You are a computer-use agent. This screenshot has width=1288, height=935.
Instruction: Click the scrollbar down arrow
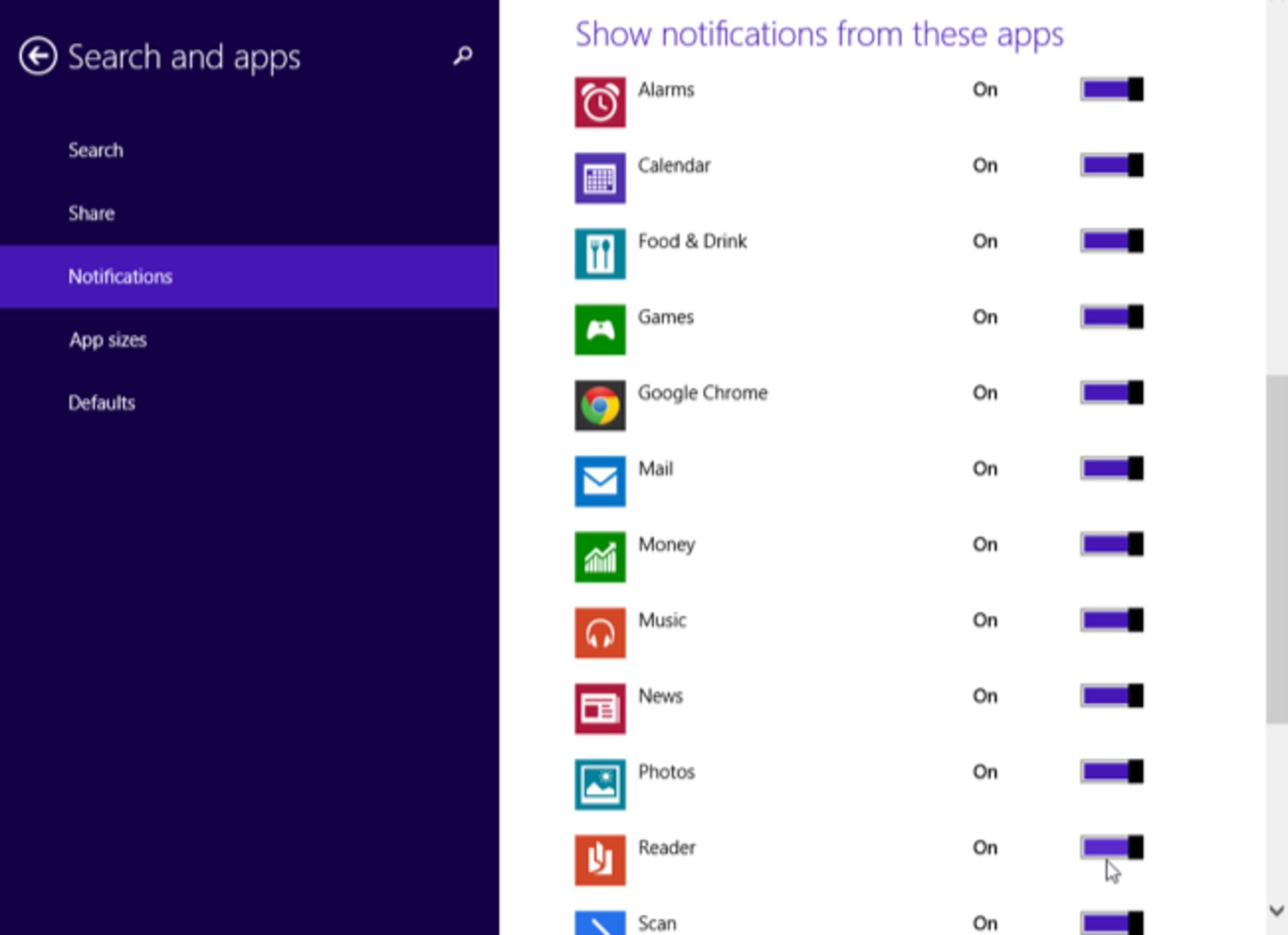(1277, 911)
